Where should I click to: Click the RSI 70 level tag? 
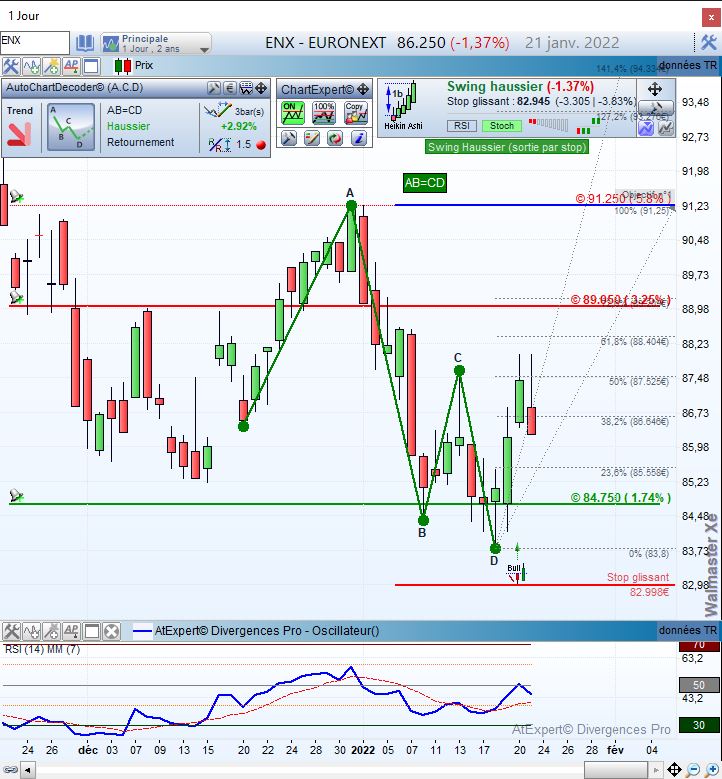coord(699,646)
